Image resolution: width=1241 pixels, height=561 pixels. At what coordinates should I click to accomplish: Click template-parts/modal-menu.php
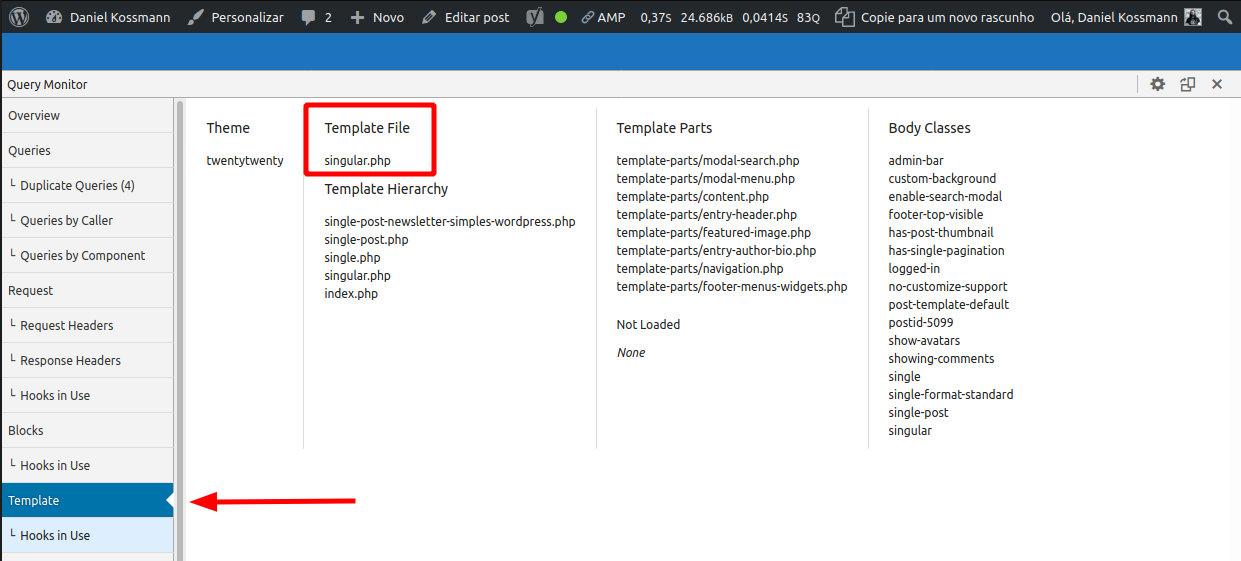(706, 179)
